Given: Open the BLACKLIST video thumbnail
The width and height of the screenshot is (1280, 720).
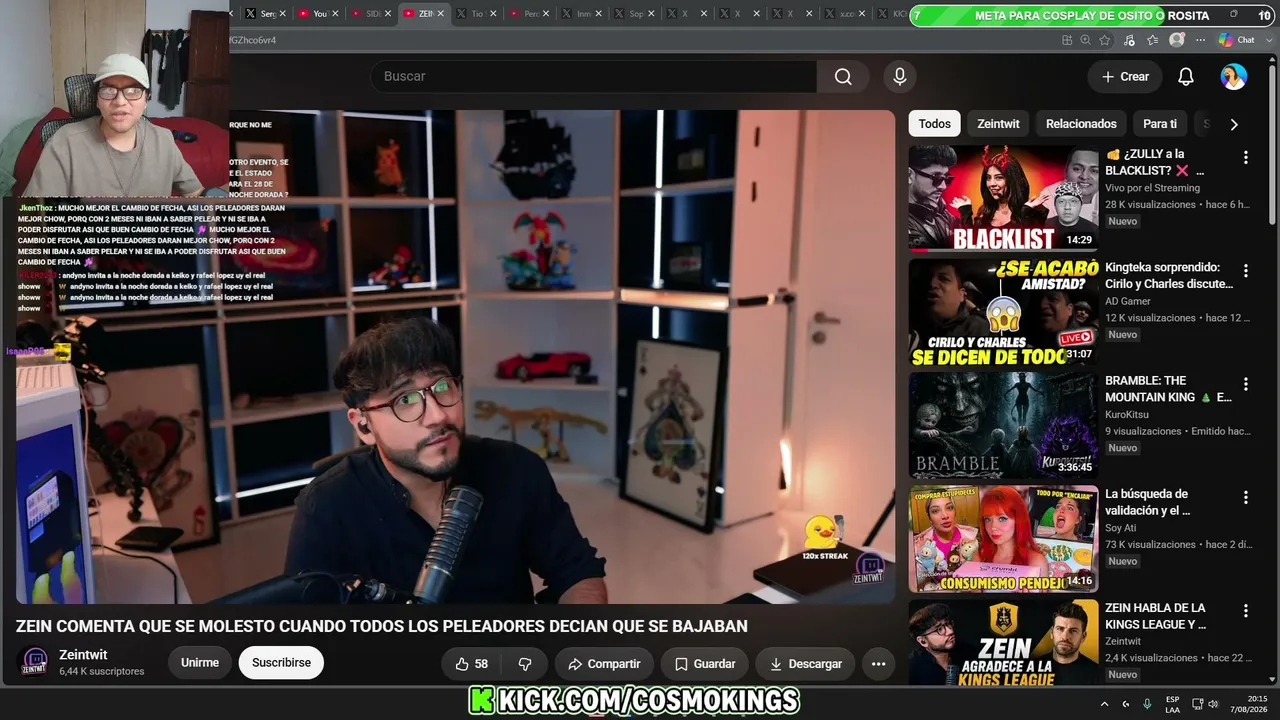Looking at the screenshot, I should (1003, 198).
